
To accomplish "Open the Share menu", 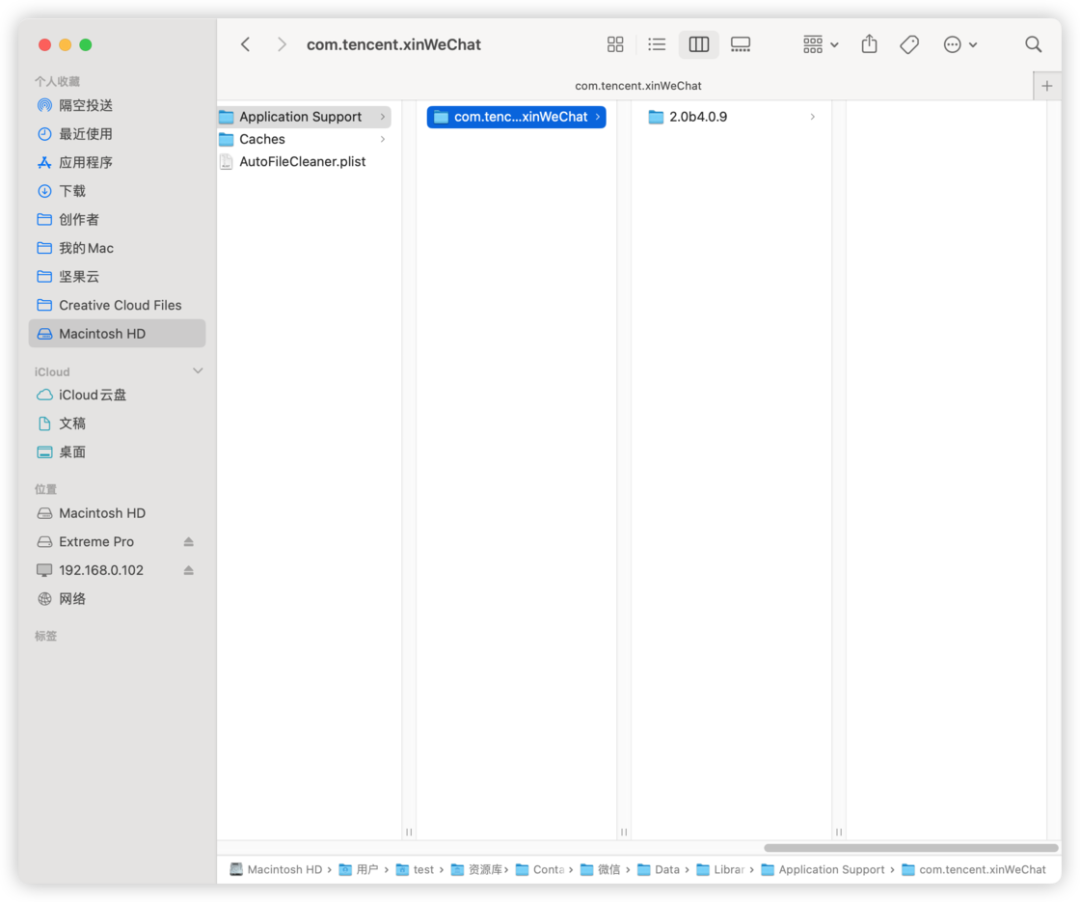I will click(869, 45).
